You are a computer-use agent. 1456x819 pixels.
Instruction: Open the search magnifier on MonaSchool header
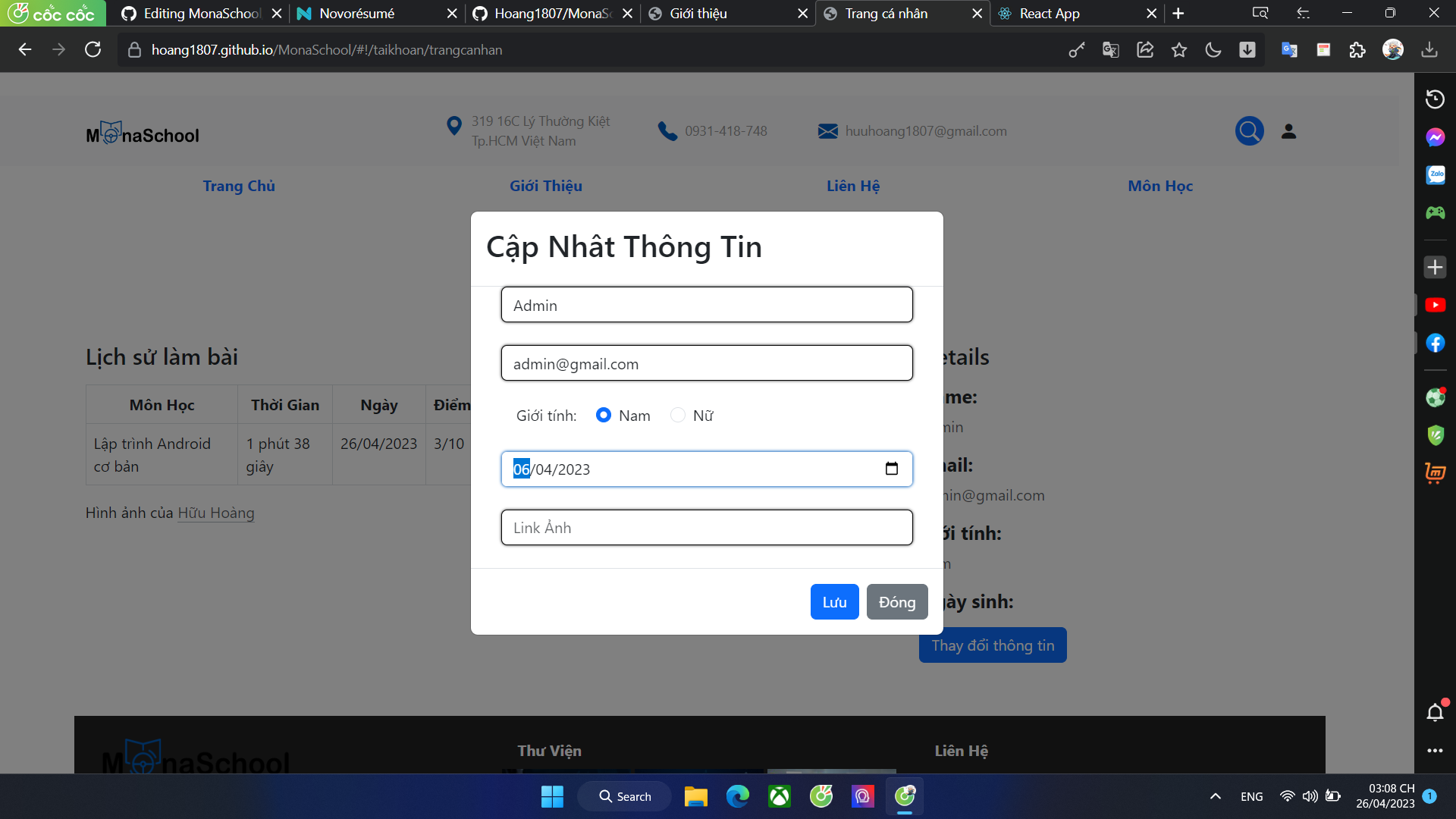1249,130
